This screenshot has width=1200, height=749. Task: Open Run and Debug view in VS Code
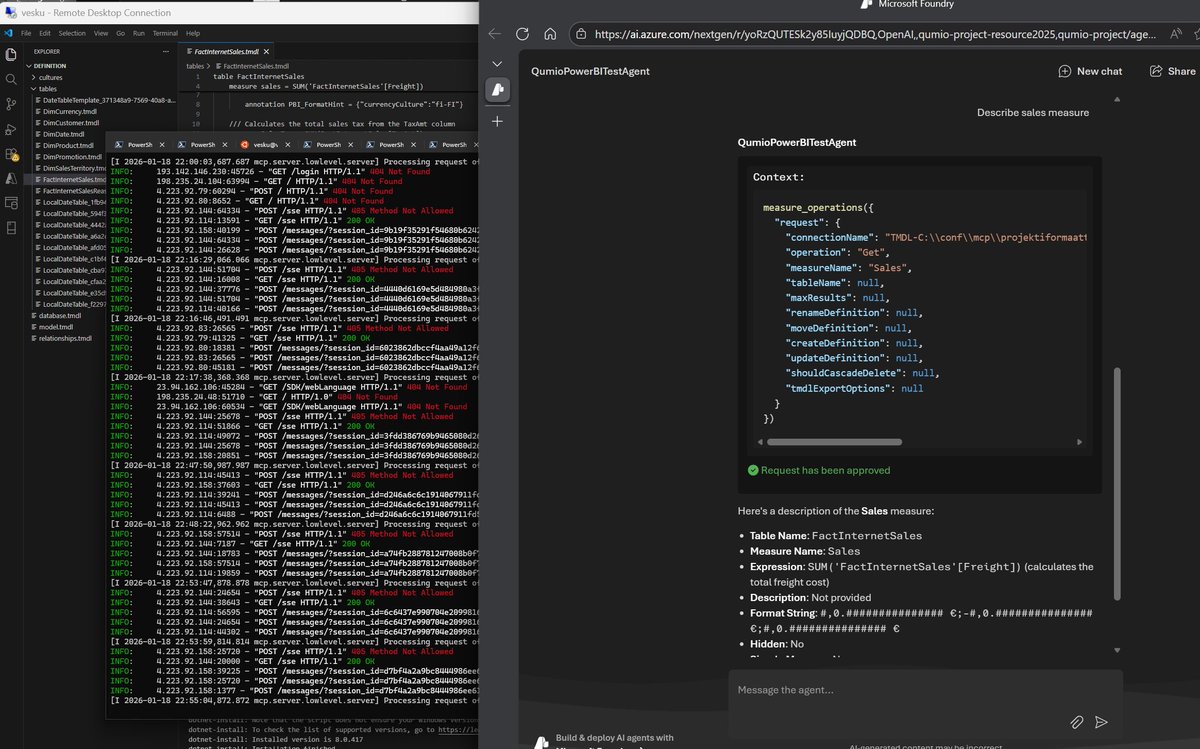click(11, 129)
